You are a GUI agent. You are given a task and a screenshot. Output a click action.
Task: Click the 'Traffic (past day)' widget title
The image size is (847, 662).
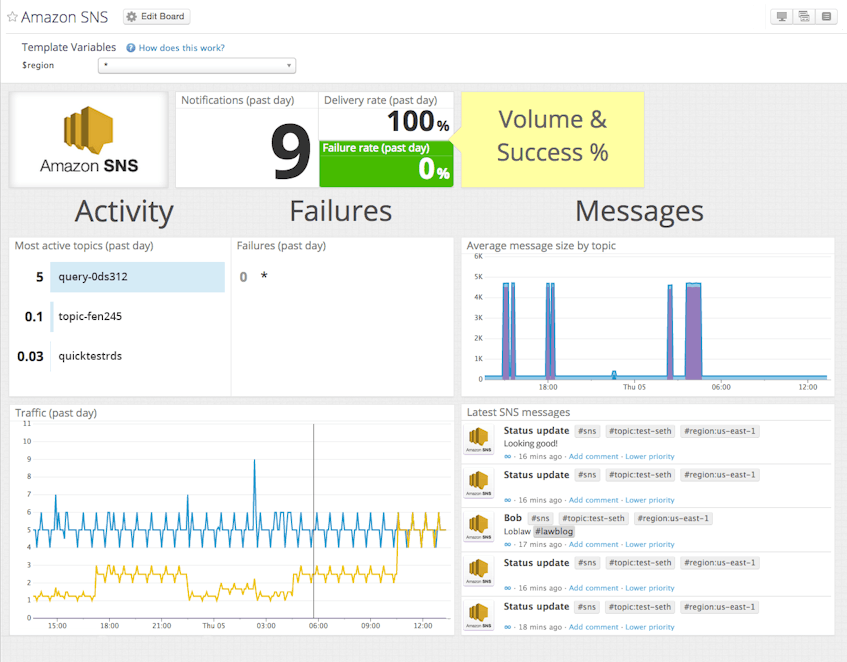pyautogui.click(x=56, y=413)
